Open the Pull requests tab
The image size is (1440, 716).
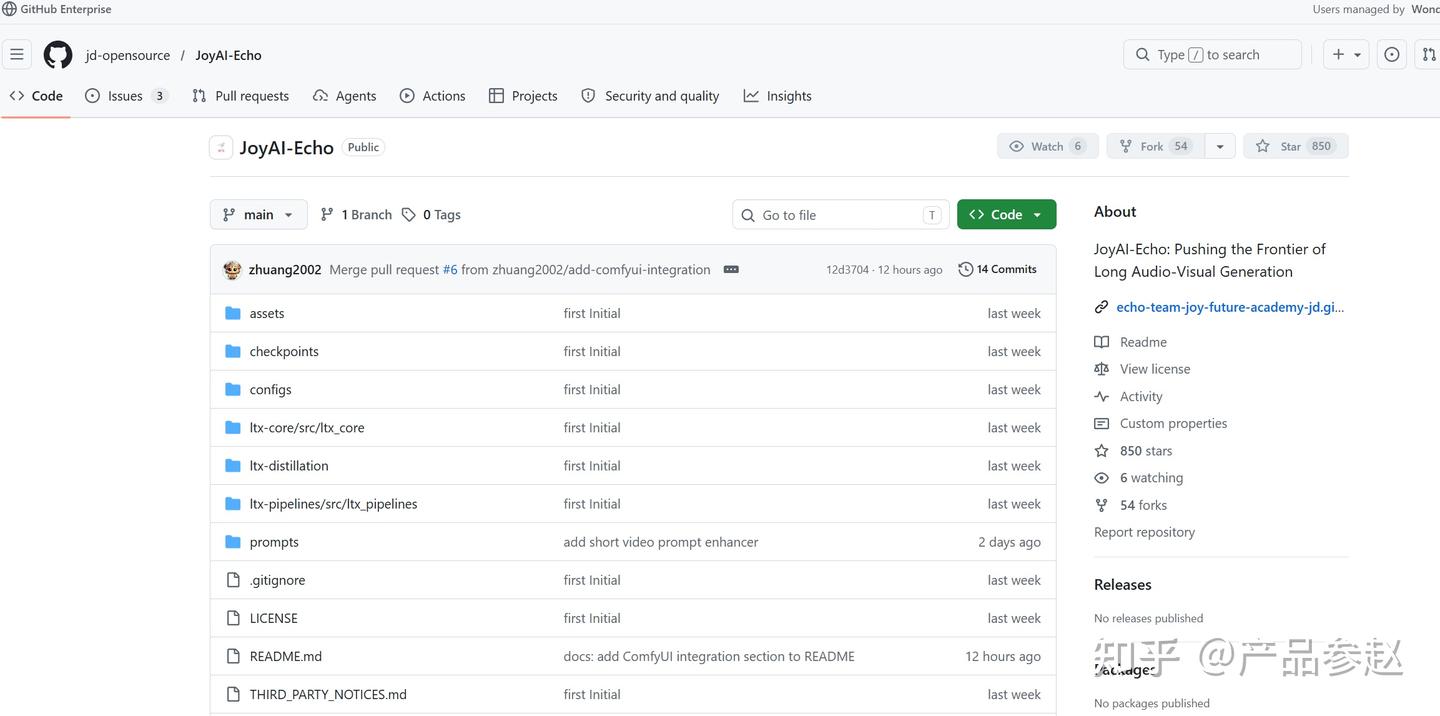[240, 96]
